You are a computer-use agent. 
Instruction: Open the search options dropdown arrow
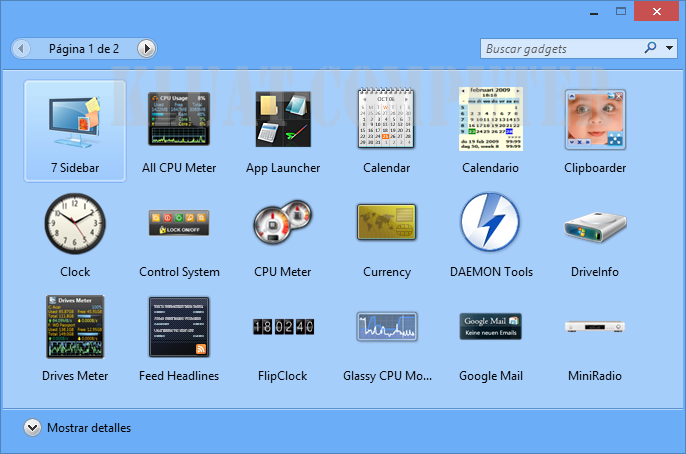(x=669, y=48)
